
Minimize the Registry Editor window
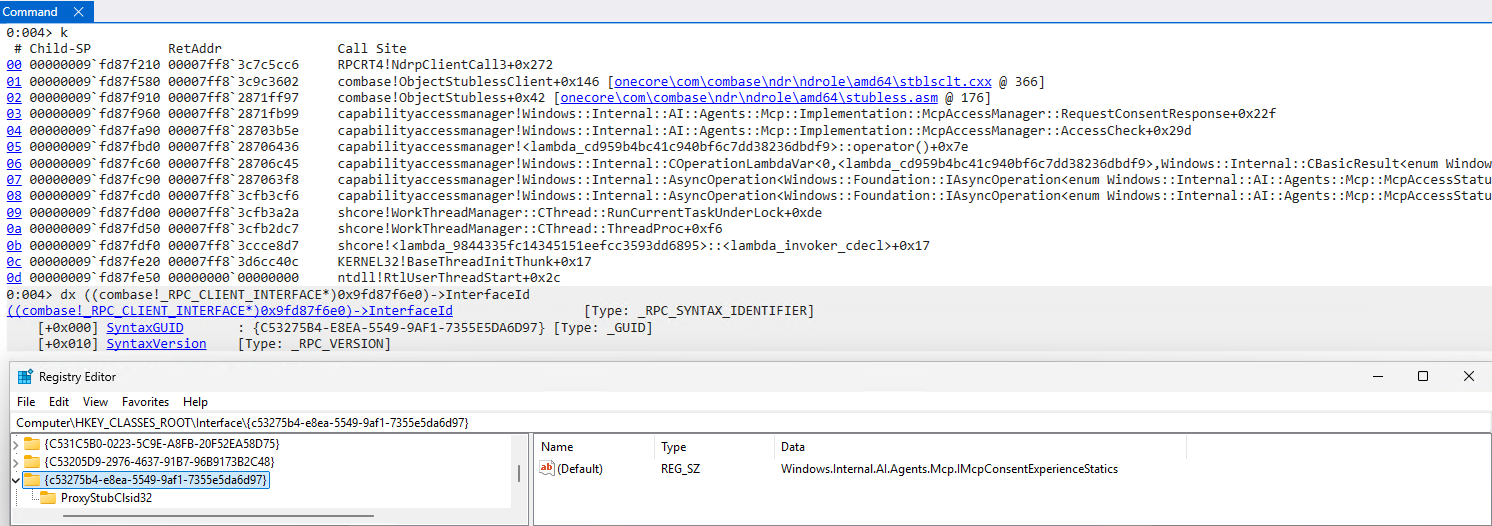pos(1376,377)
